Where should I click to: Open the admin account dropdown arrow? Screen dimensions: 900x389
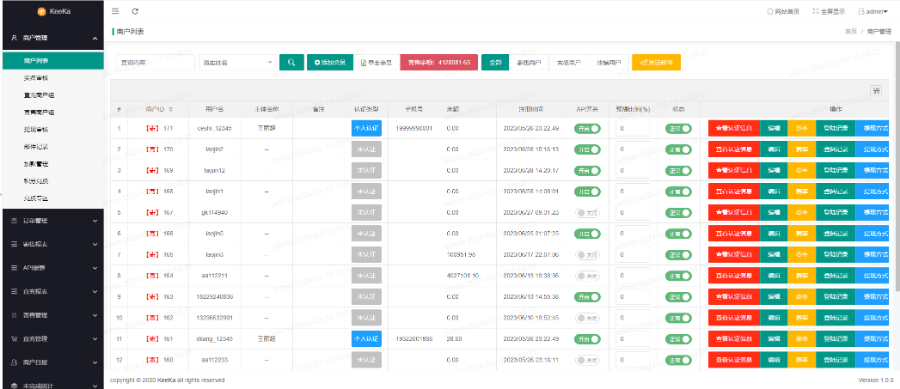click(x=885, y=11)
